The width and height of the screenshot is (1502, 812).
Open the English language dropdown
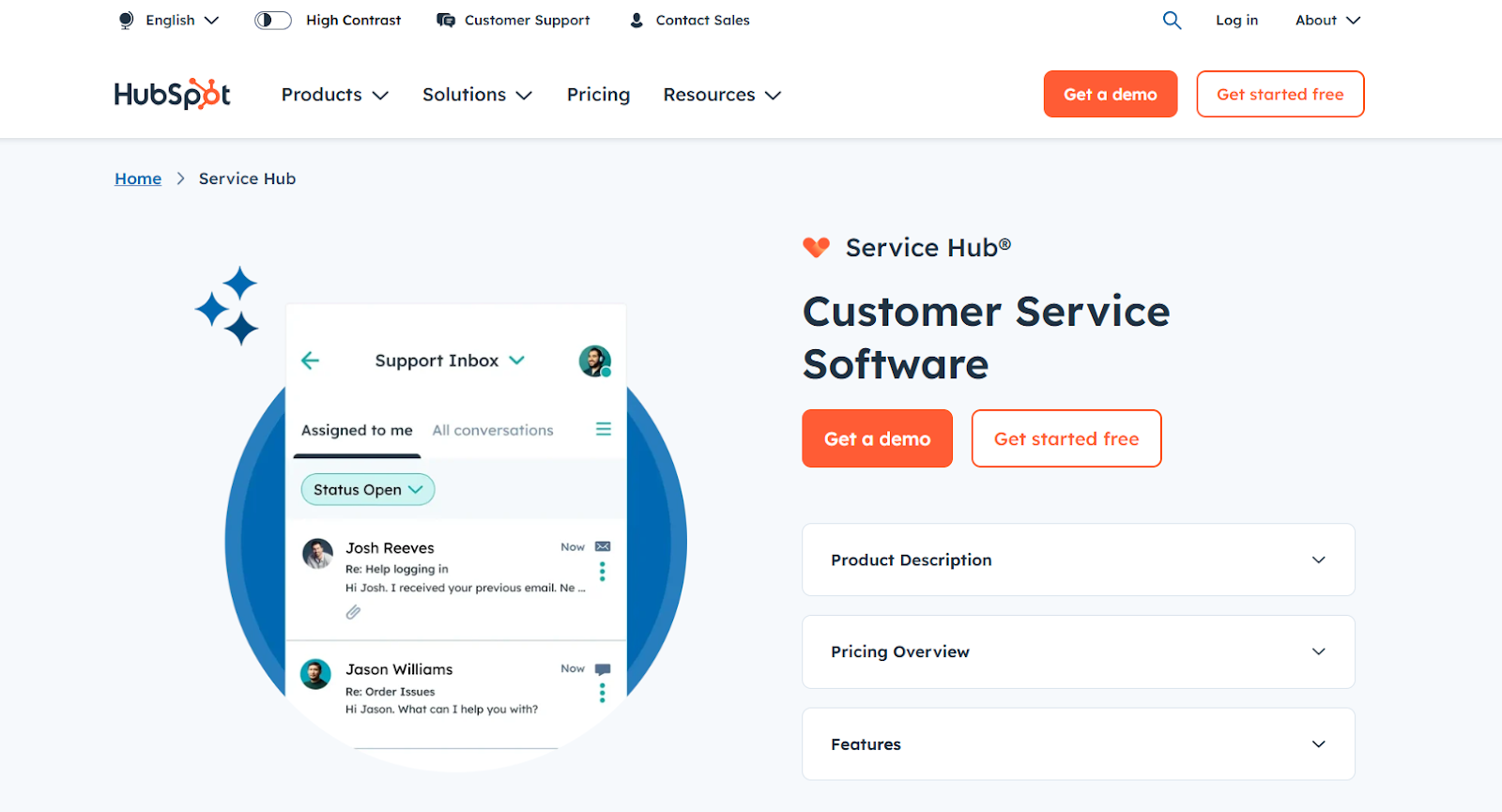pyautogui.click(x=182, y=20)
